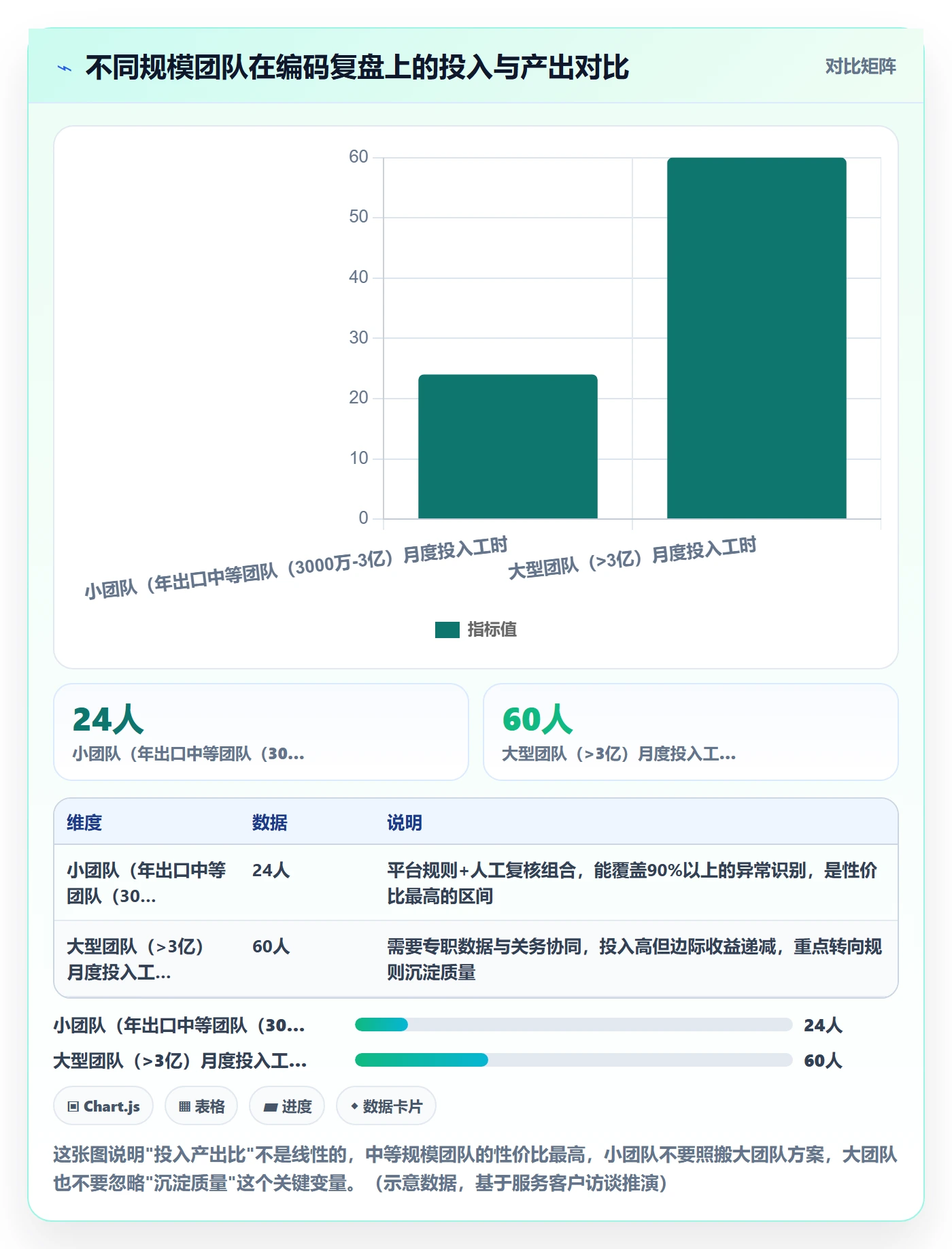Viewport: 952px width, 1249px height.
Task: Click the y-axis tick label 20
Action: tap(358, 398)
